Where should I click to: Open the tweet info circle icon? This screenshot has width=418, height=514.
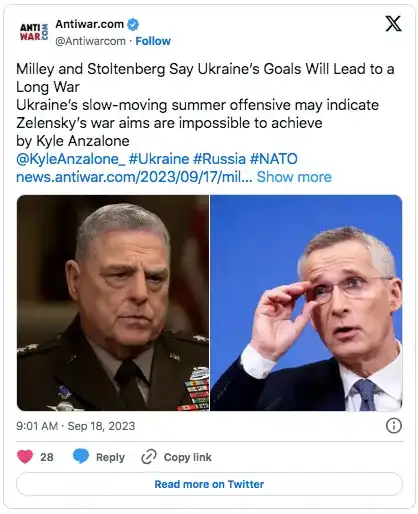(x=394, y=426)
